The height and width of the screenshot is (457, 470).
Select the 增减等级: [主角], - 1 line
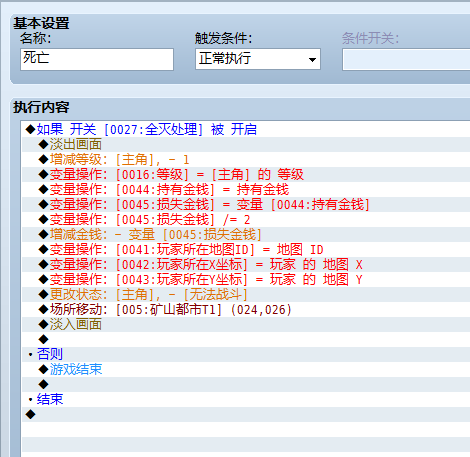coord(246,159)
